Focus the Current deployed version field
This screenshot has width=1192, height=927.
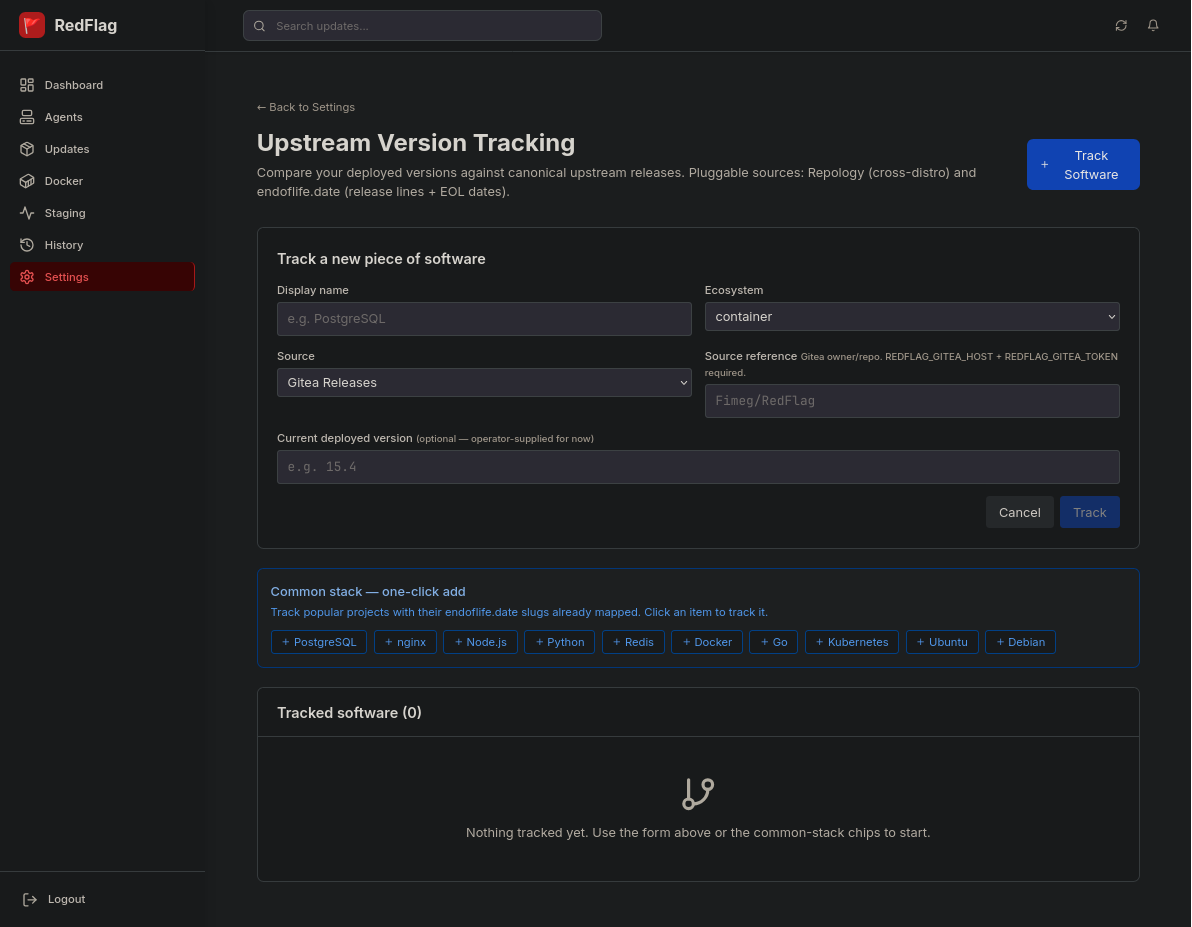(x=698, y=467)
